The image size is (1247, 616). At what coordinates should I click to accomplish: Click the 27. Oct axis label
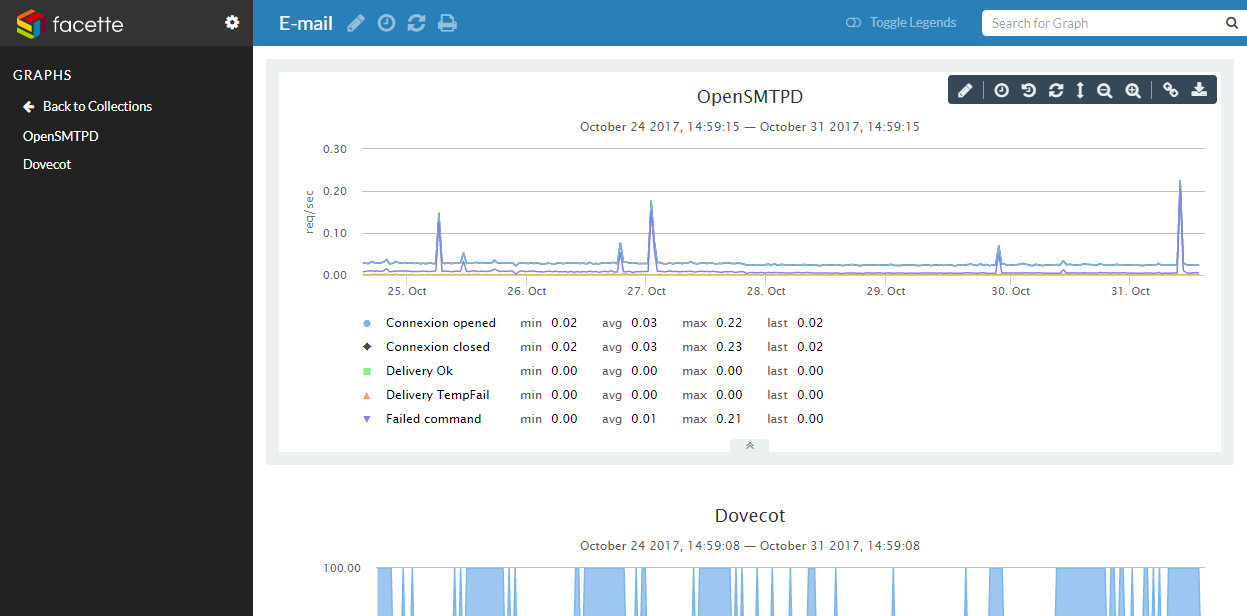click(x=646, y=291)
